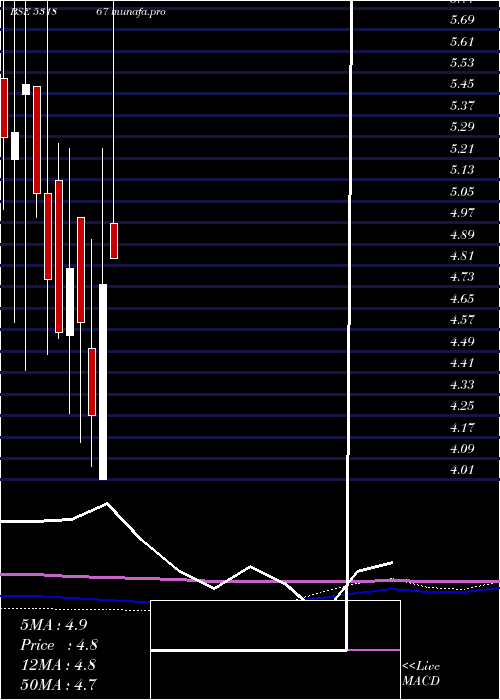
Task: Click the 4.49 price axis label
Action: [x=462, y=342]
